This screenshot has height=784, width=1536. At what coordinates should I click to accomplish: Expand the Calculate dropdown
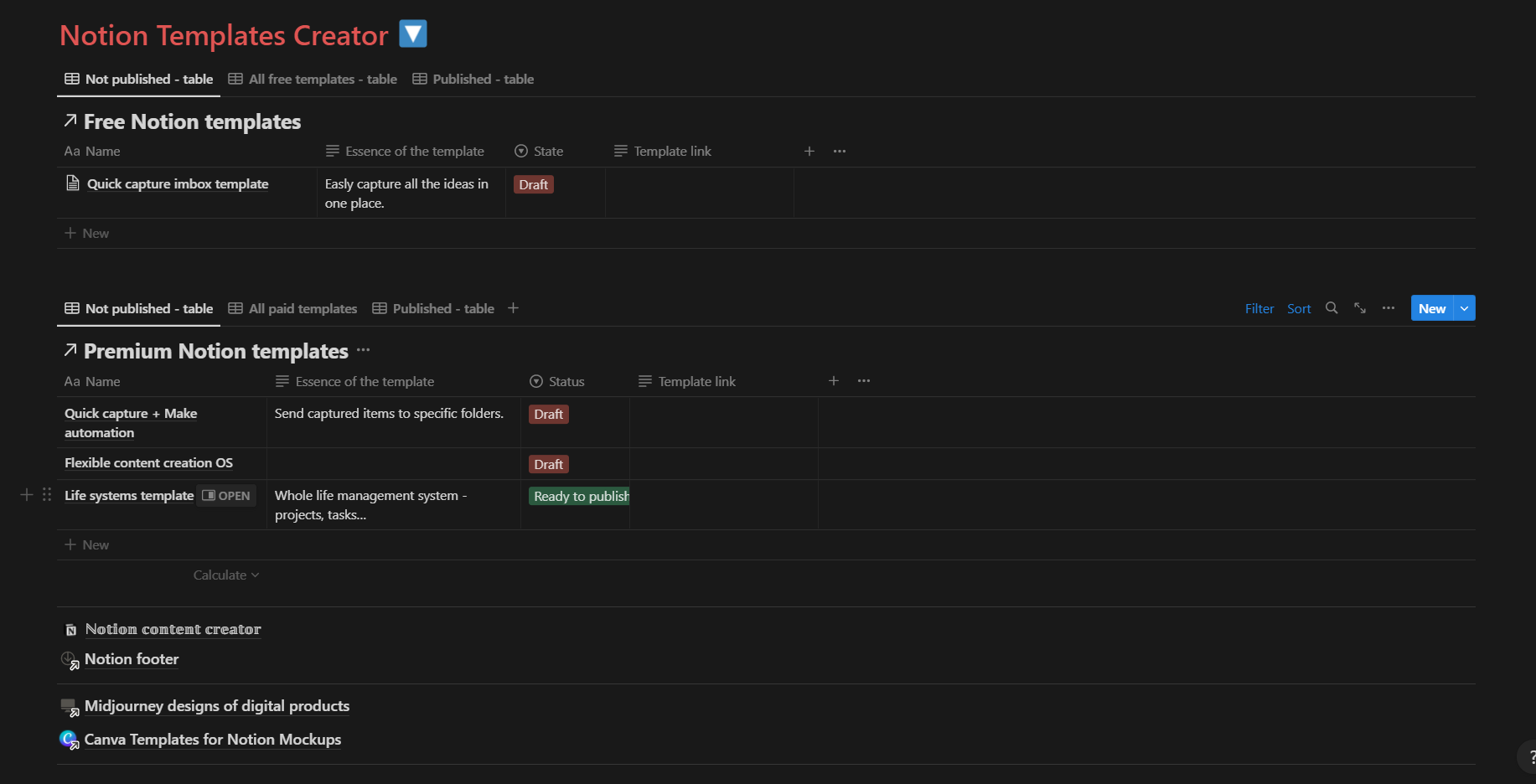[x=226, y=575]
